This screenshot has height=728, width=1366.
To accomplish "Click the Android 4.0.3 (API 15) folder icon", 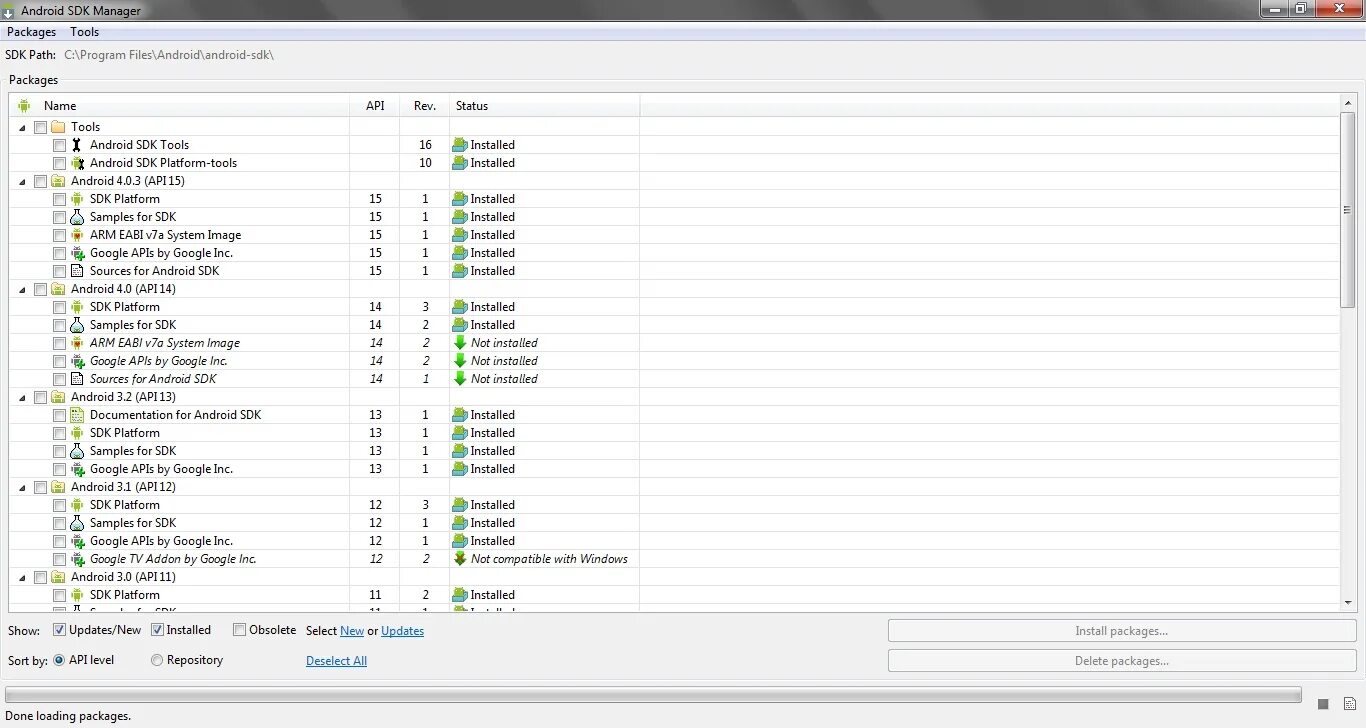I will click(58, 181).
